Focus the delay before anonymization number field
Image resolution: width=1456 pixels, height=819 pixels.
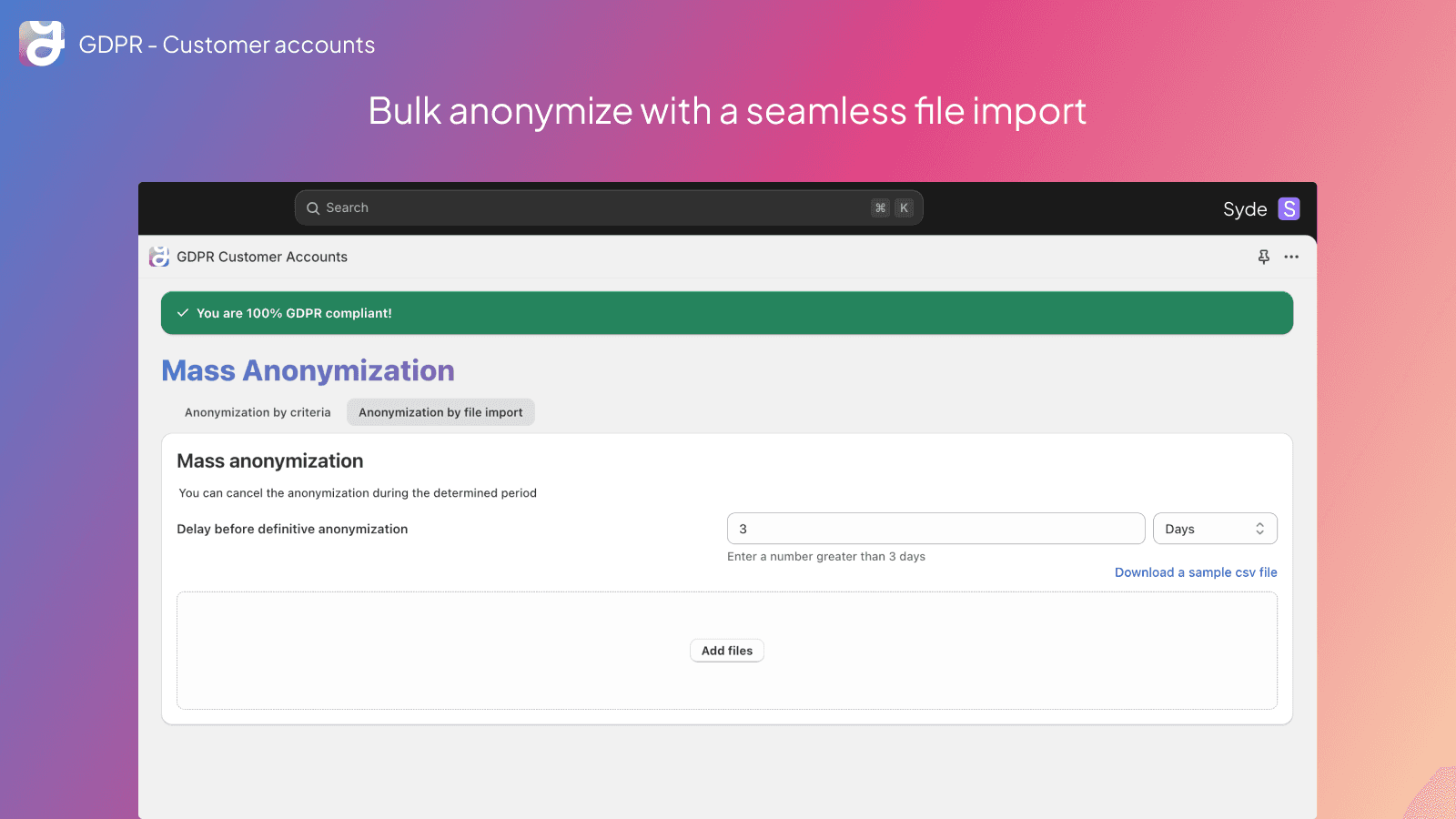pyautogui.click(x=935, y=529)
